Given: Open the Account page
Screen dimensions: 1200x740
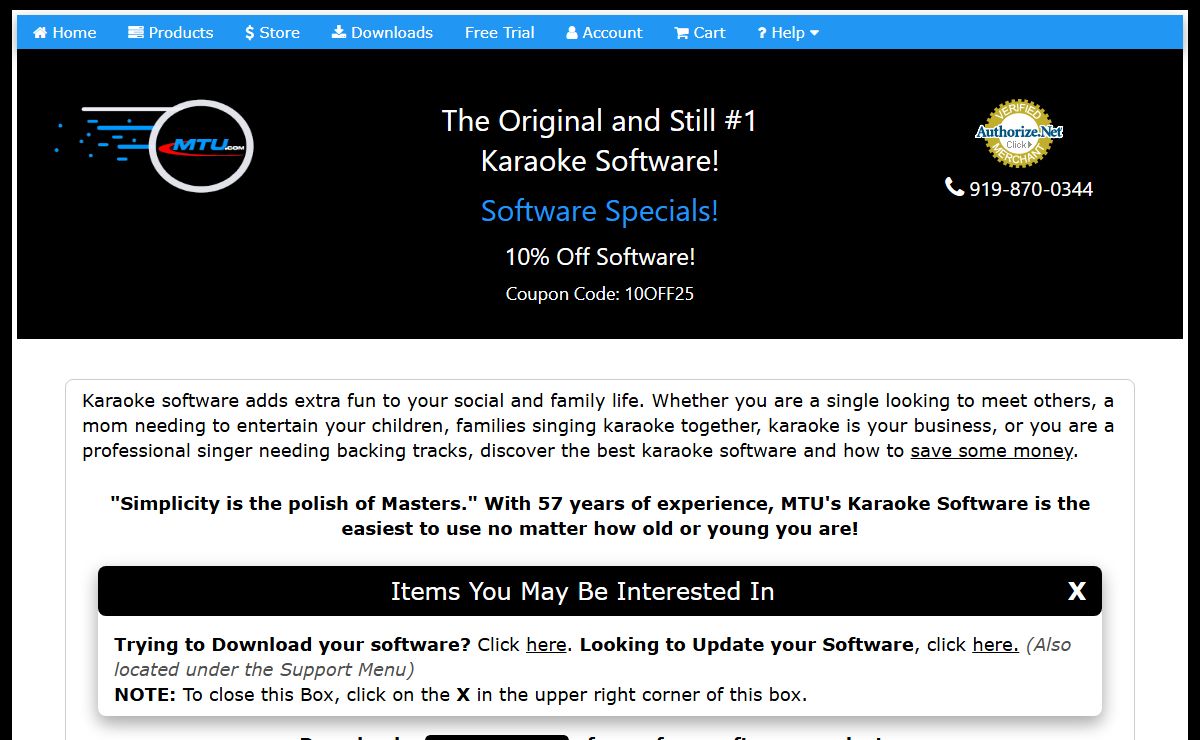Looking at the screenshot, I should coord(604,32).
